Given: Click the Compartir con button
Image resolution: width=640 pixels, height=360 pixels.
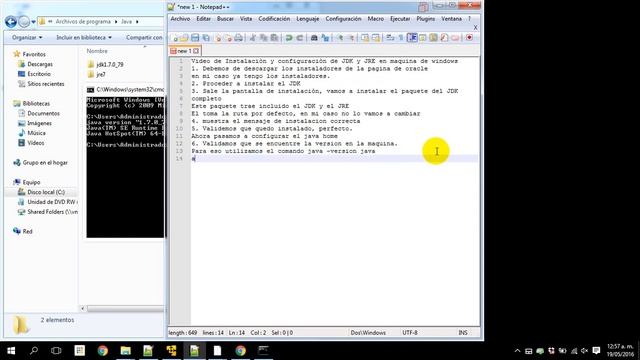Looking at the screenshot, I should (144, 38).
